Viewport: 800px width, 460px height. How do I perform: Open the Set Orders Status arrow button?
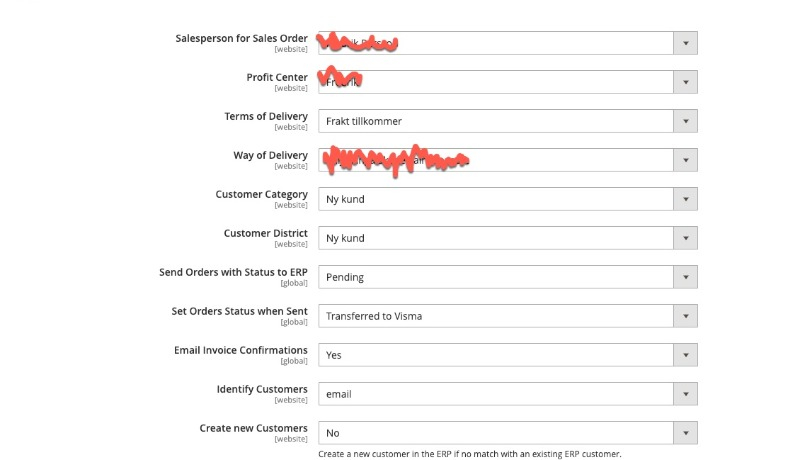pyautogui.click(x=685, y=316)
